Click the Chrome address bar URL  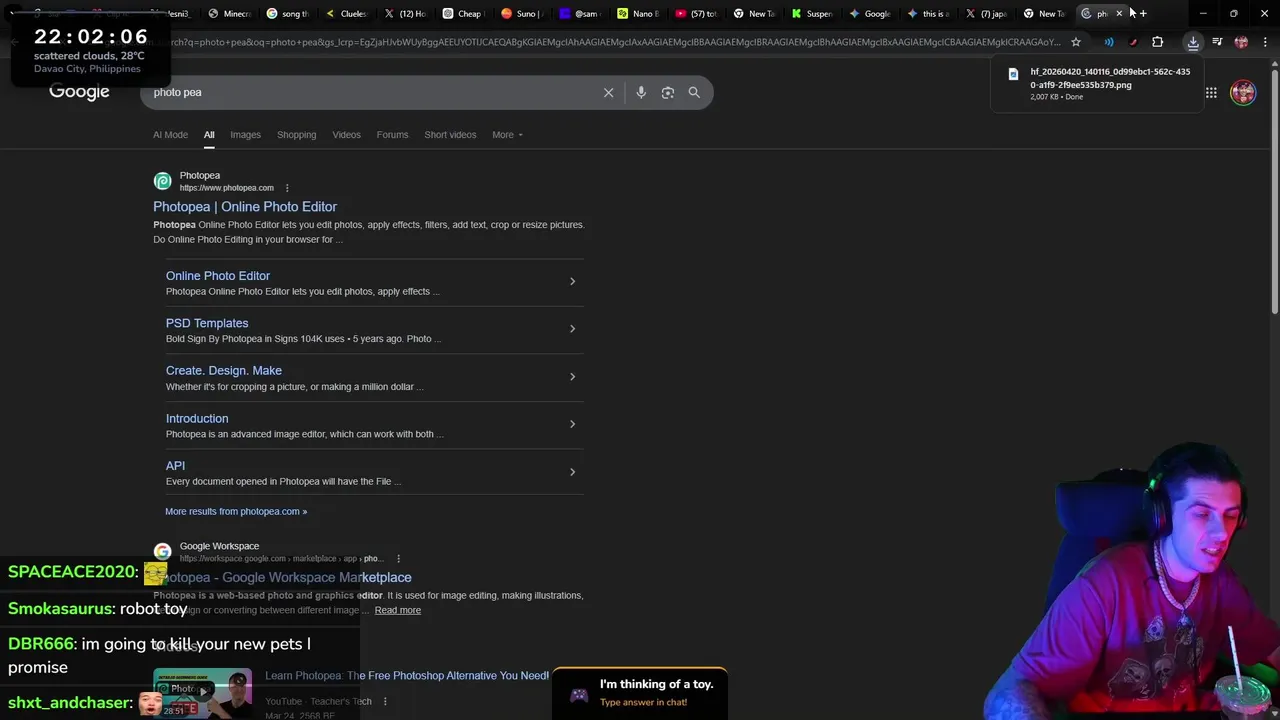pos(610,42)
